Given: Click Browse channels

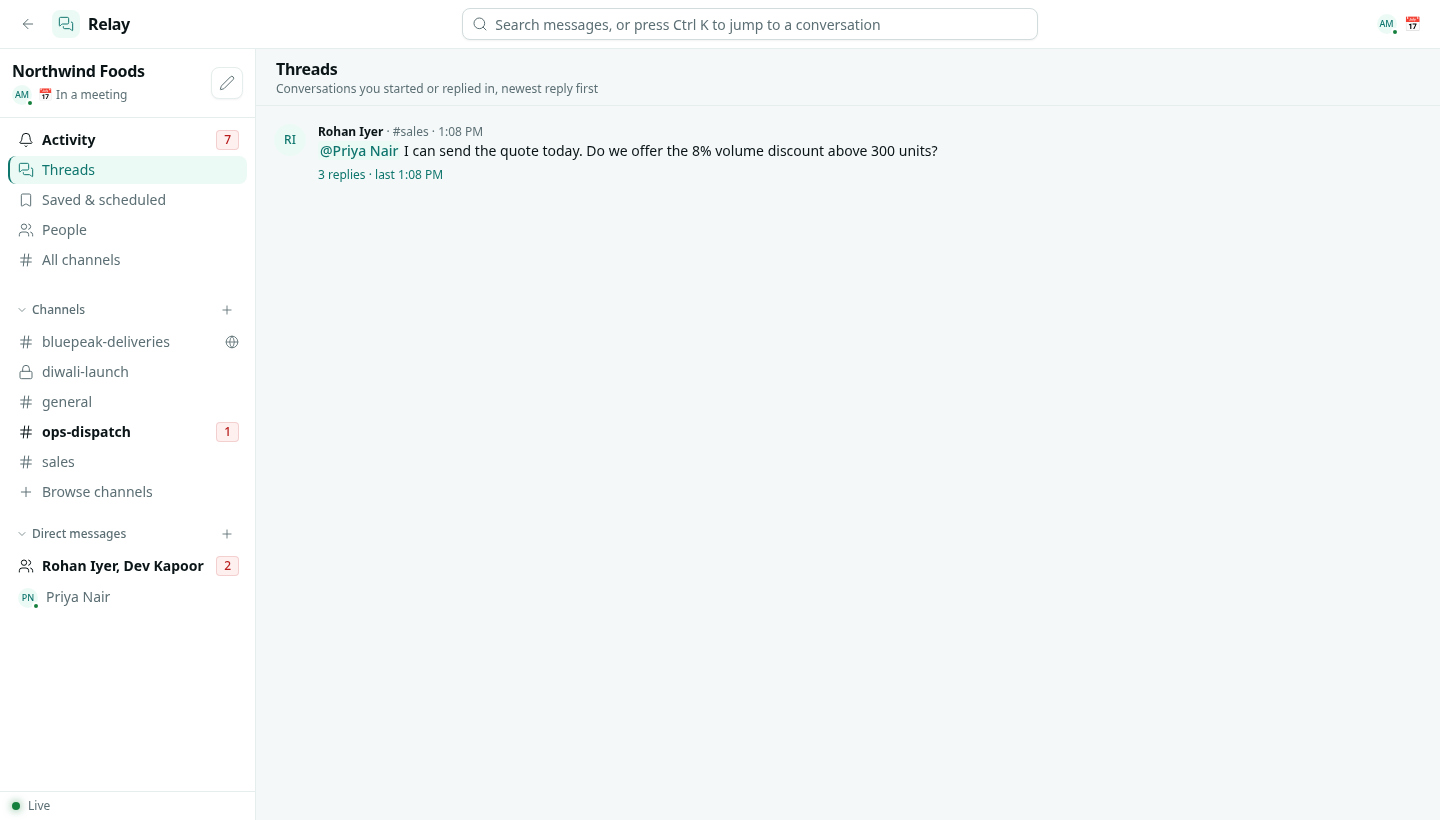Looking at the screenshot, I should [x=127, y=492].
